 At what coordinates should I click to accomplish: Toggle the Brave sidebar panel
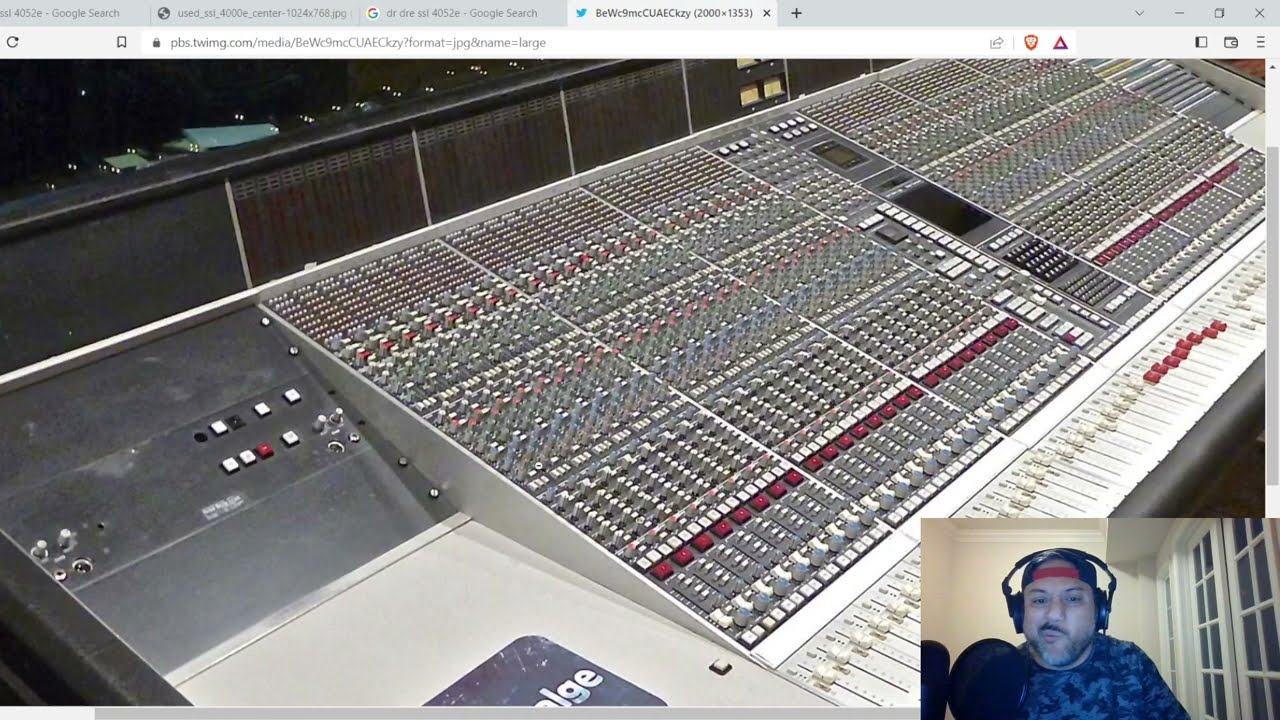(1200, 42)
